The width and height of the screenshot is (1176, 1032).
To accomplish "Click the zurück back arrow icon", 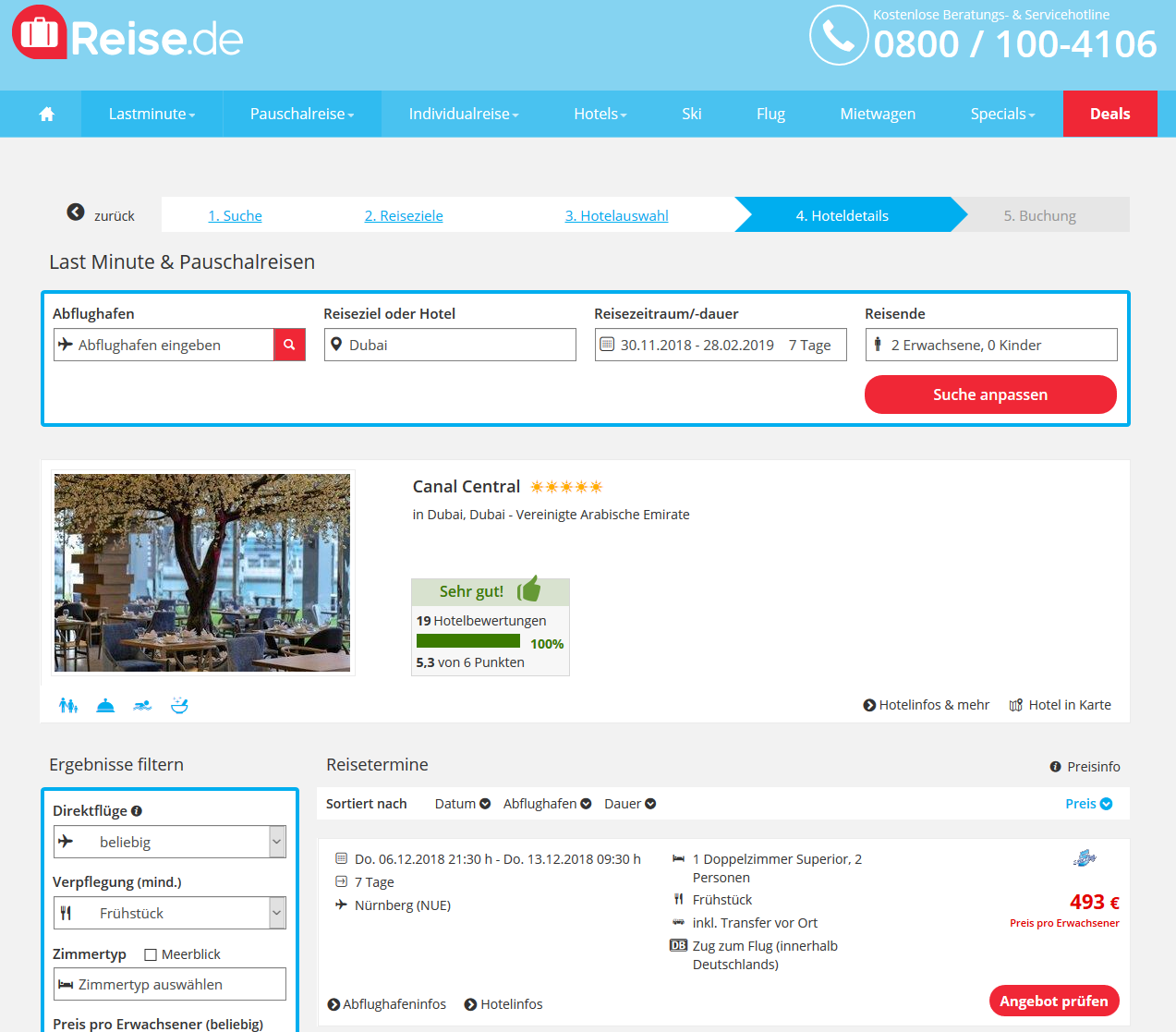I will tap(76, 212).
